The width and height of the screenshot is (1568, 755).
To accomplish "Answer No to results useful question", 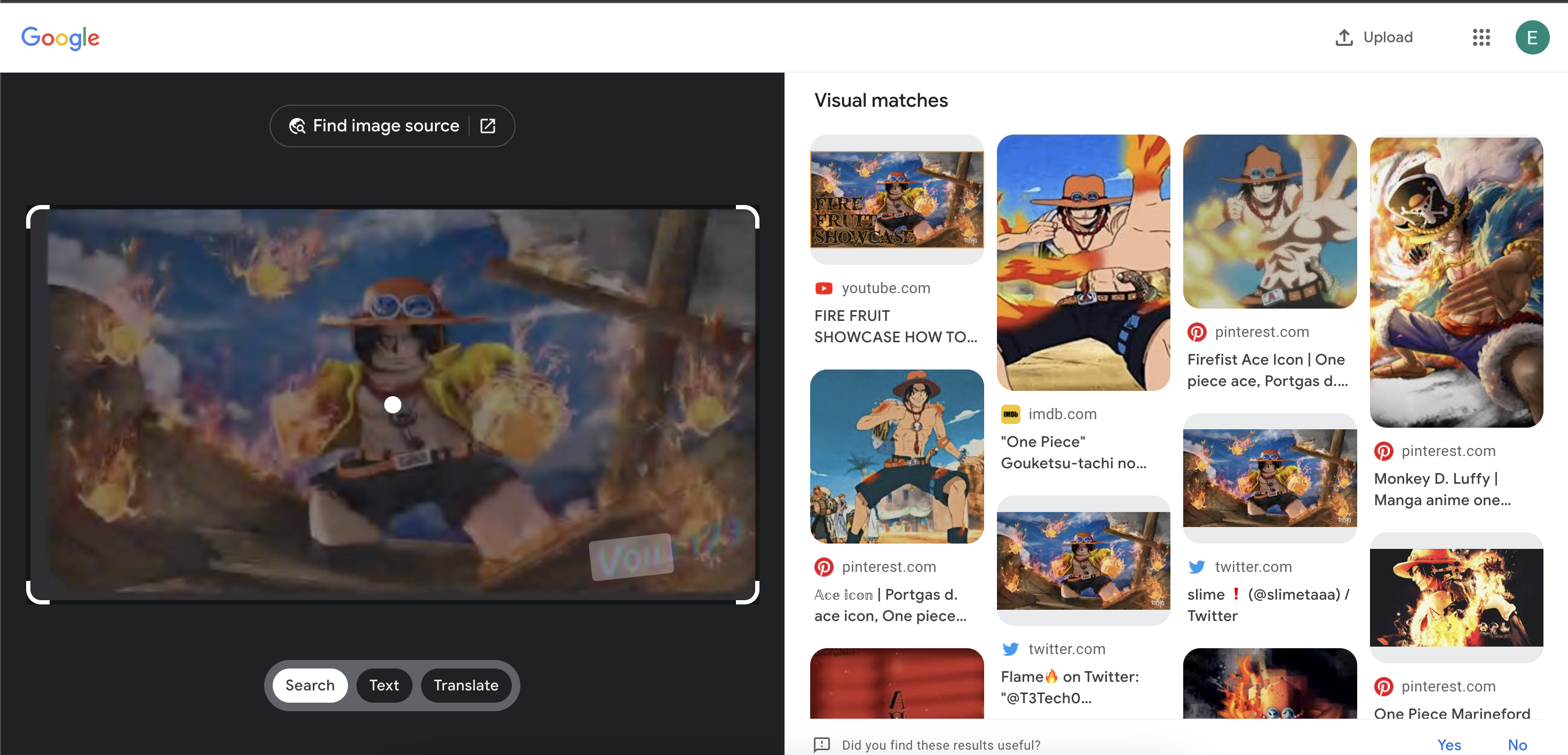I will pos(1517,745).
